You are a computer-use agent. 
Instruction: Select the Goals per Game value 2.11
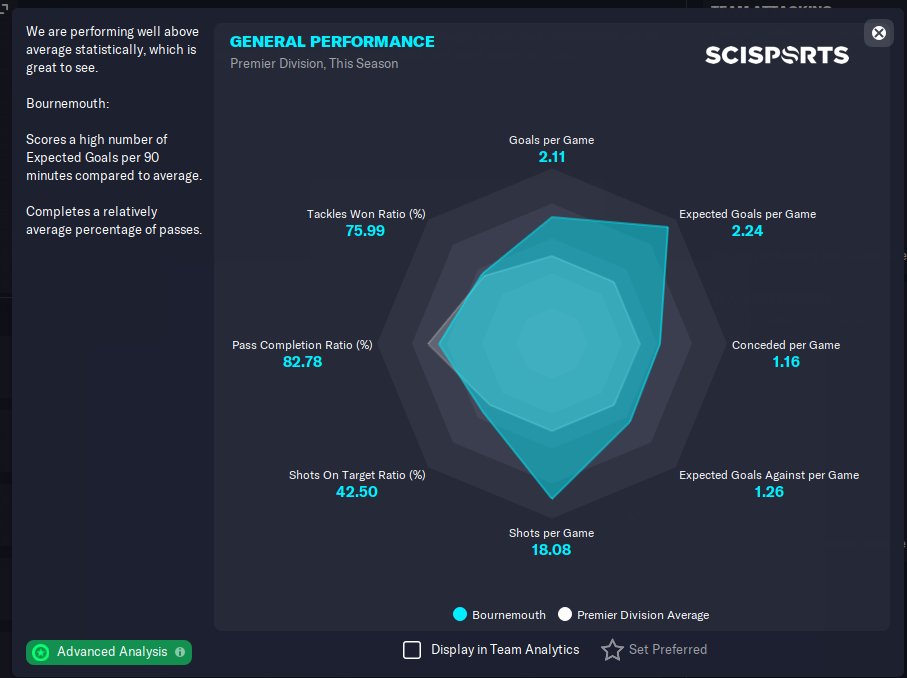[552, 157]
